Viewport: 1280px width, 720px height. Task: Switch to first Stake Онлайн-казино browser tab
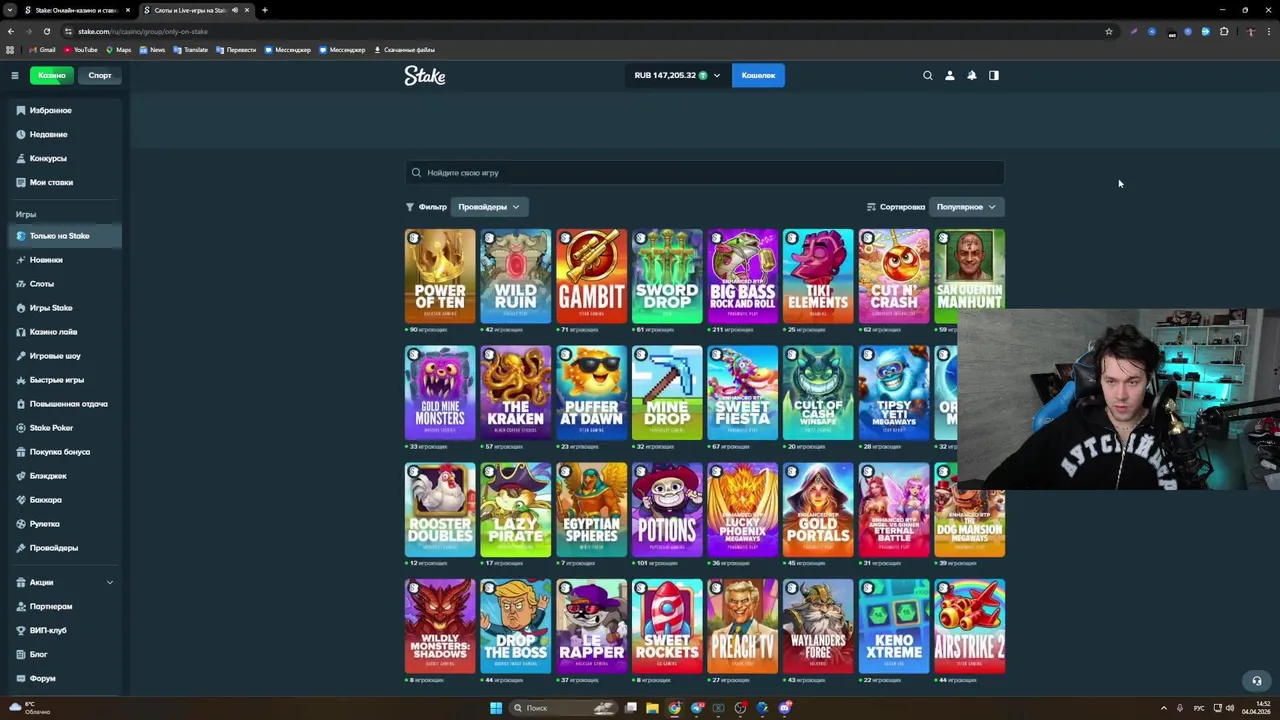tap(77, 10)
